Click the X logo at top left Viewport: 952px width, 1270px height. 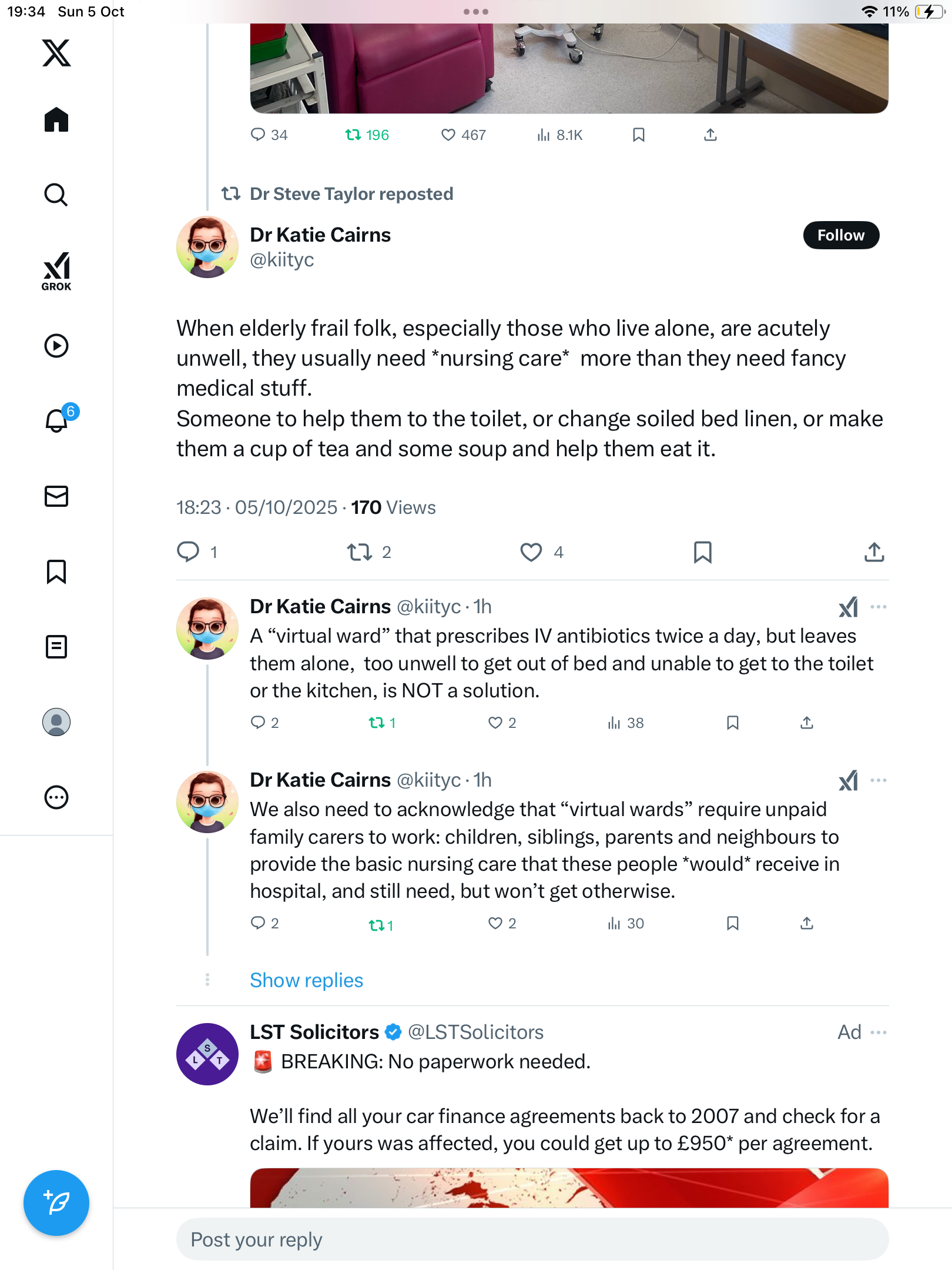point(56,53)
